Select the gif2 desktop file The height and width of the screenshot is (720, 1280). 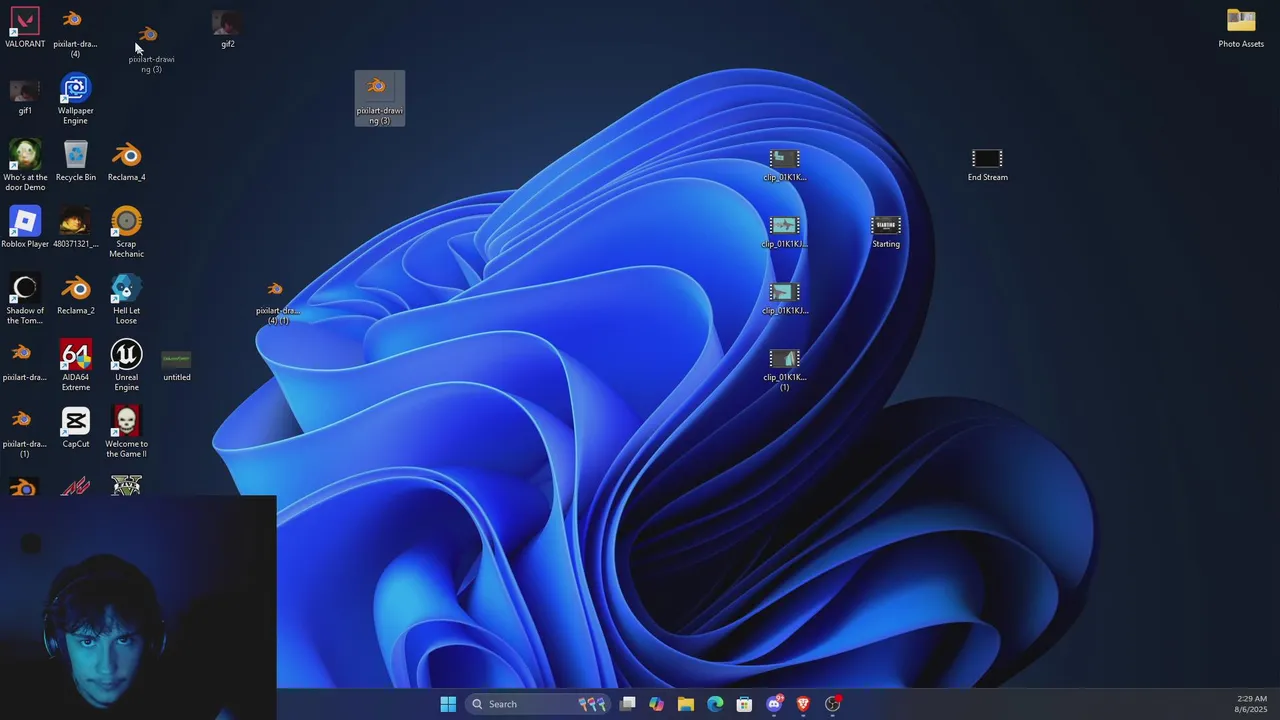point(227,29)
